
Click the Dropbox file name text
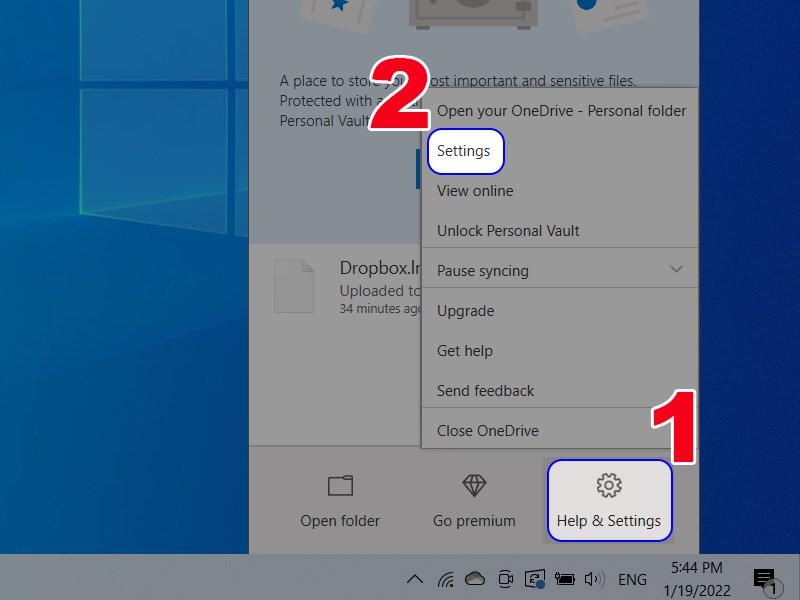click(x=380, y=268)
